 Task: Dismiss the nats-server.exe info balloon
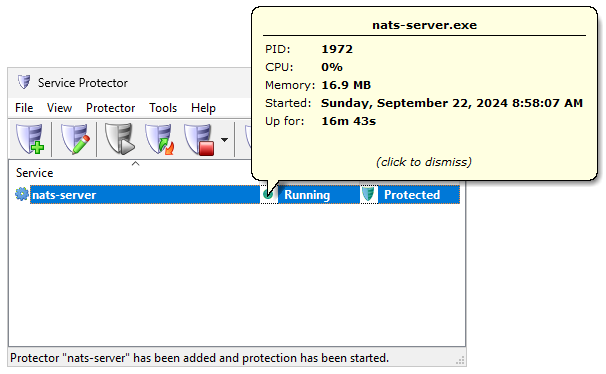click(x=424, y=162)
